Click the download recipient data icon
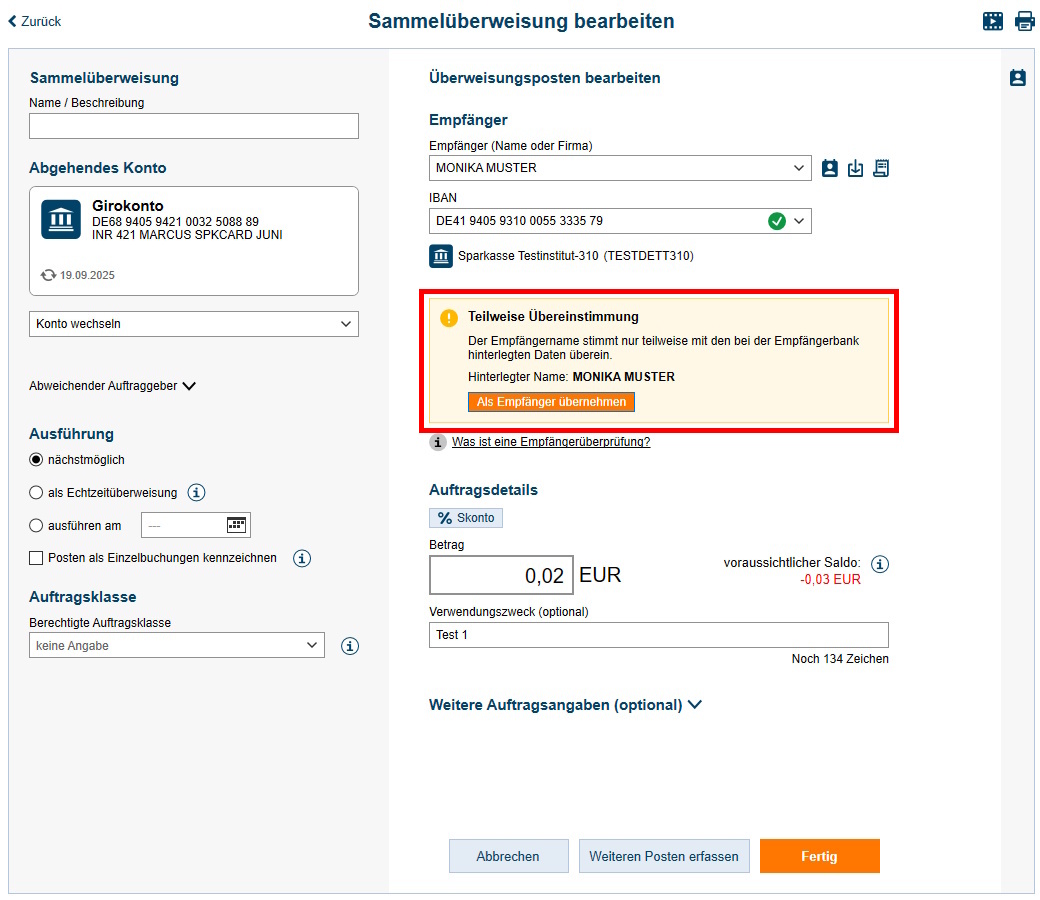1040x900 pixels. tap(855, 168)
